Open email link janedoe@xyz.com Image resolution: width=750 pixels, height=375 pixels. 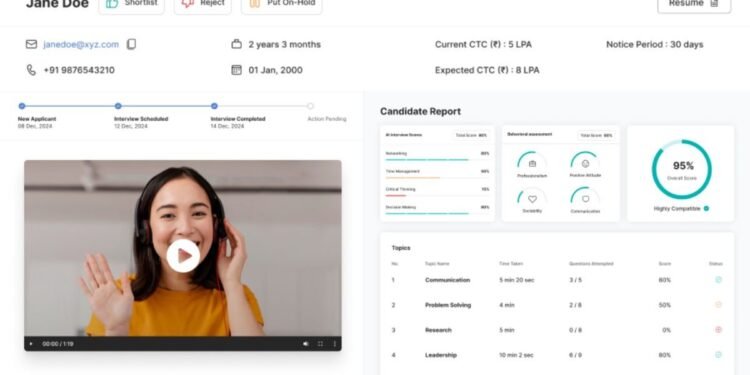pyautogui.click(x=81, y=44)
